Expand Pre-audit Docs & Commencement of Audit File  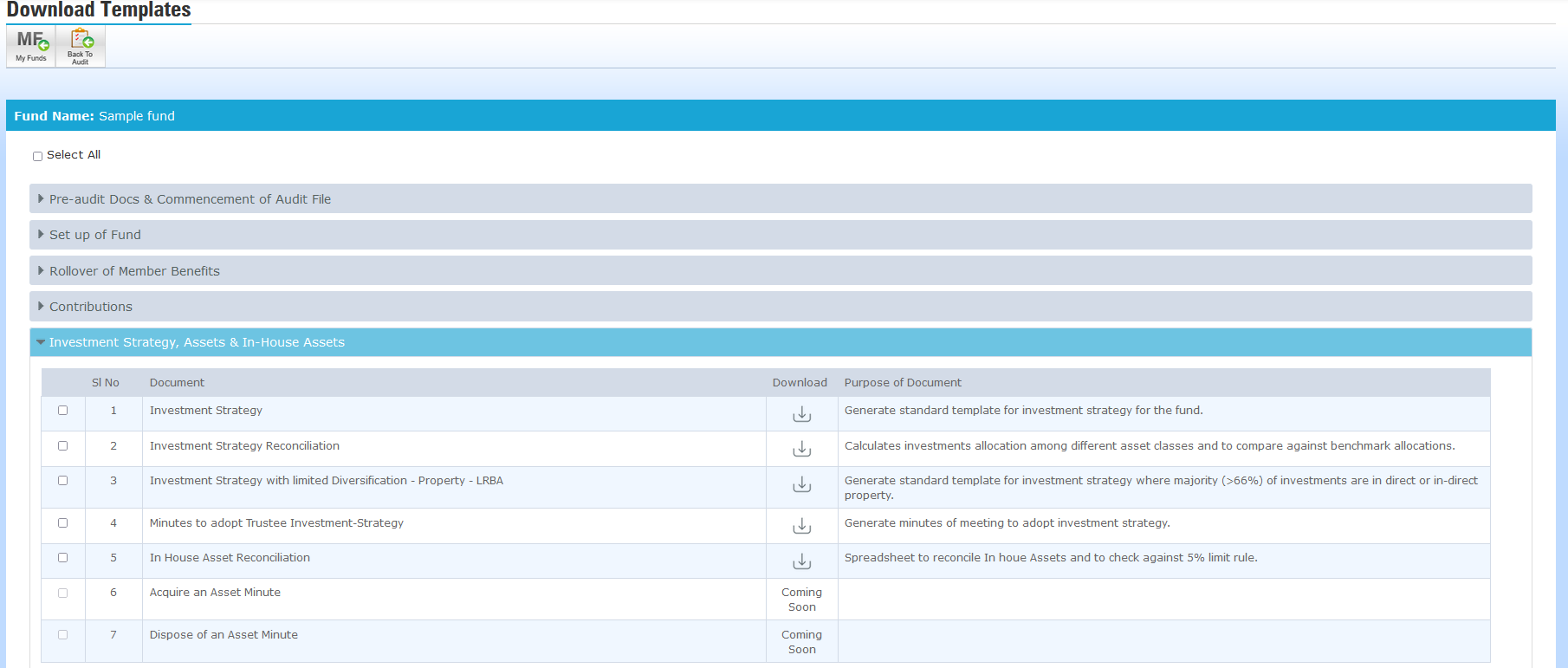click(190, 199)
